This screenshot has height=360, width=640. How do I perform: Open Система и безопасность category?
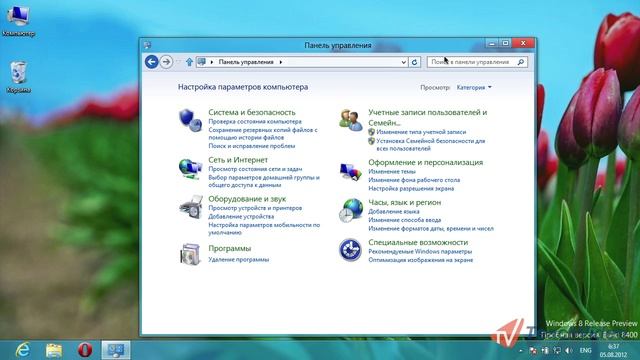click(252, 112)
